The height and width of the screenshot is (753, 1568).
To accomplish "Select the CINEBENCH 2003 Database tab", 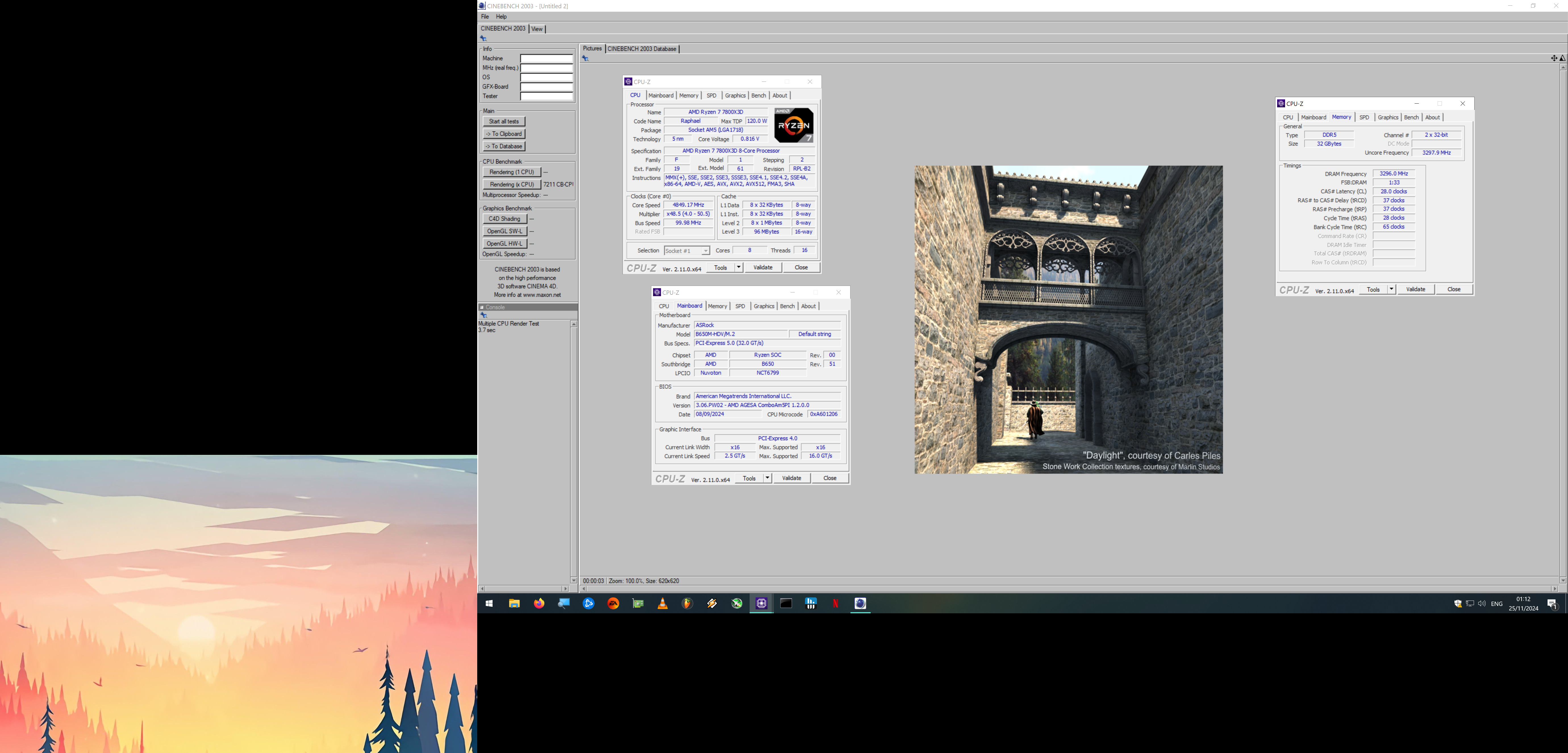I will 642,49.
